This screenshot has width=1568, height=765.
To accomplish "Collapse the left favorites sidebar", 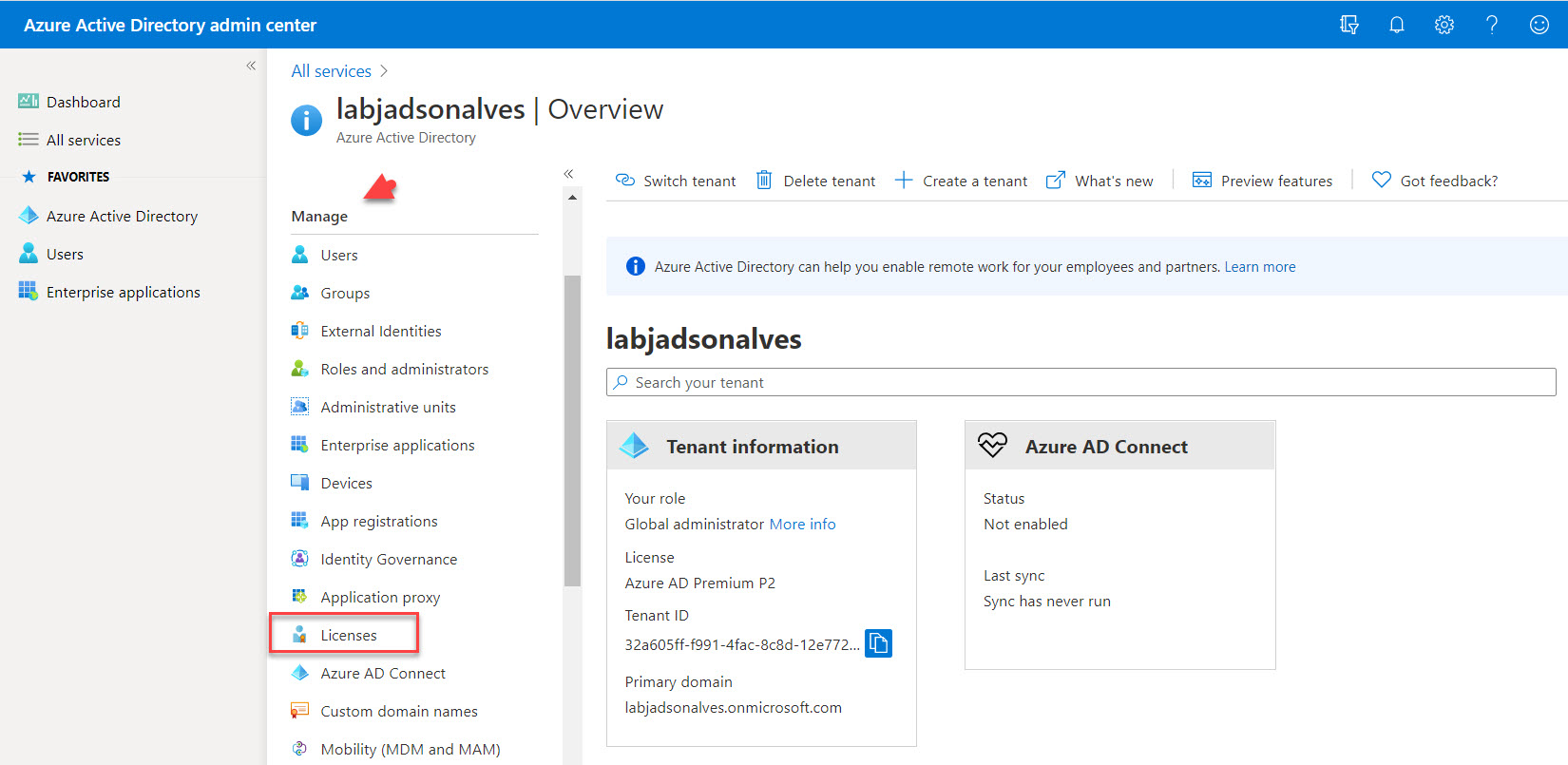I will click(251, 66).
